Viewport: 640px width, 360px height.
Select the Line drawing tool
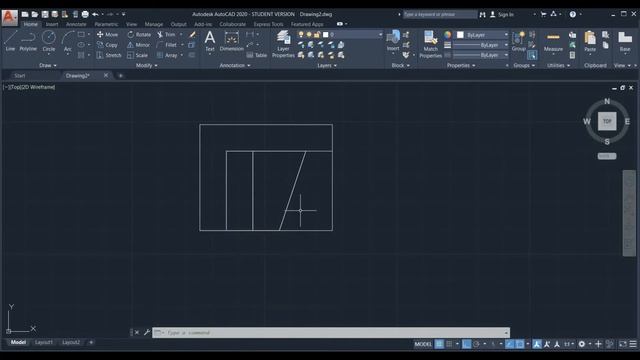(10, 41)
